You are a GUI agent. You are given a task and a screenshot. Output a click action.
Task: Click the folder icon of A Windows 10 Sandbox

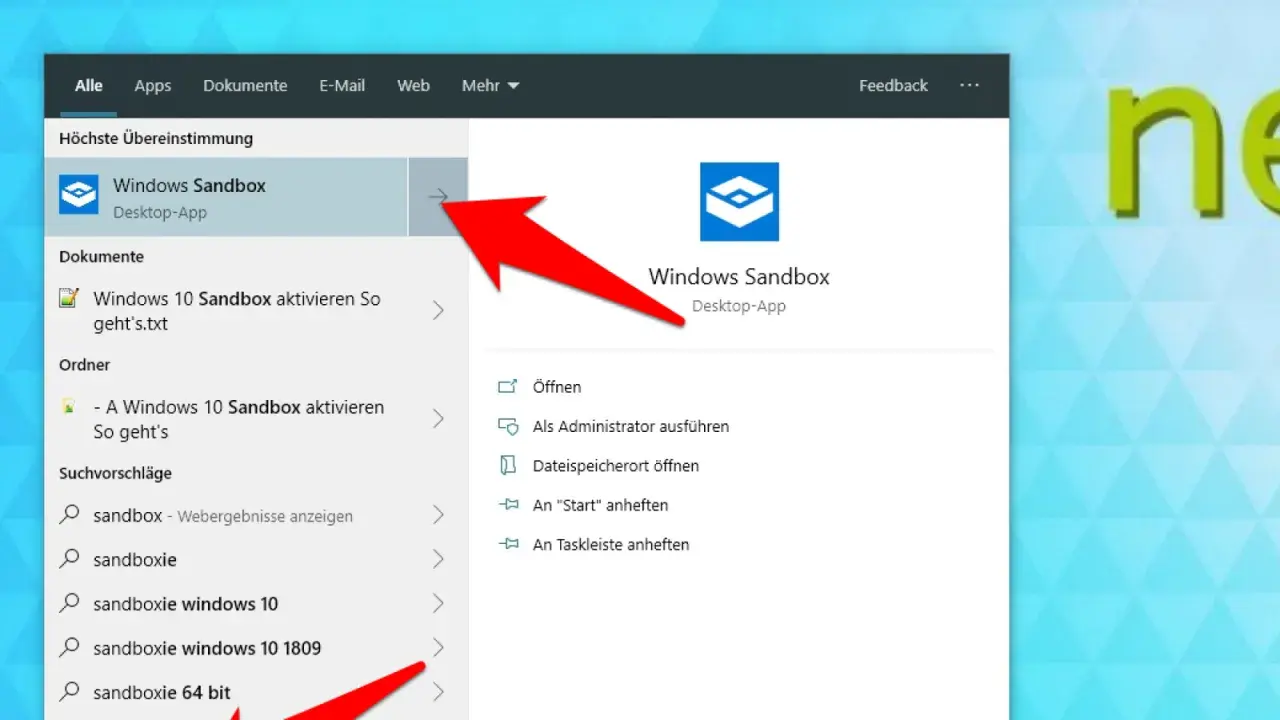point(69,407)
